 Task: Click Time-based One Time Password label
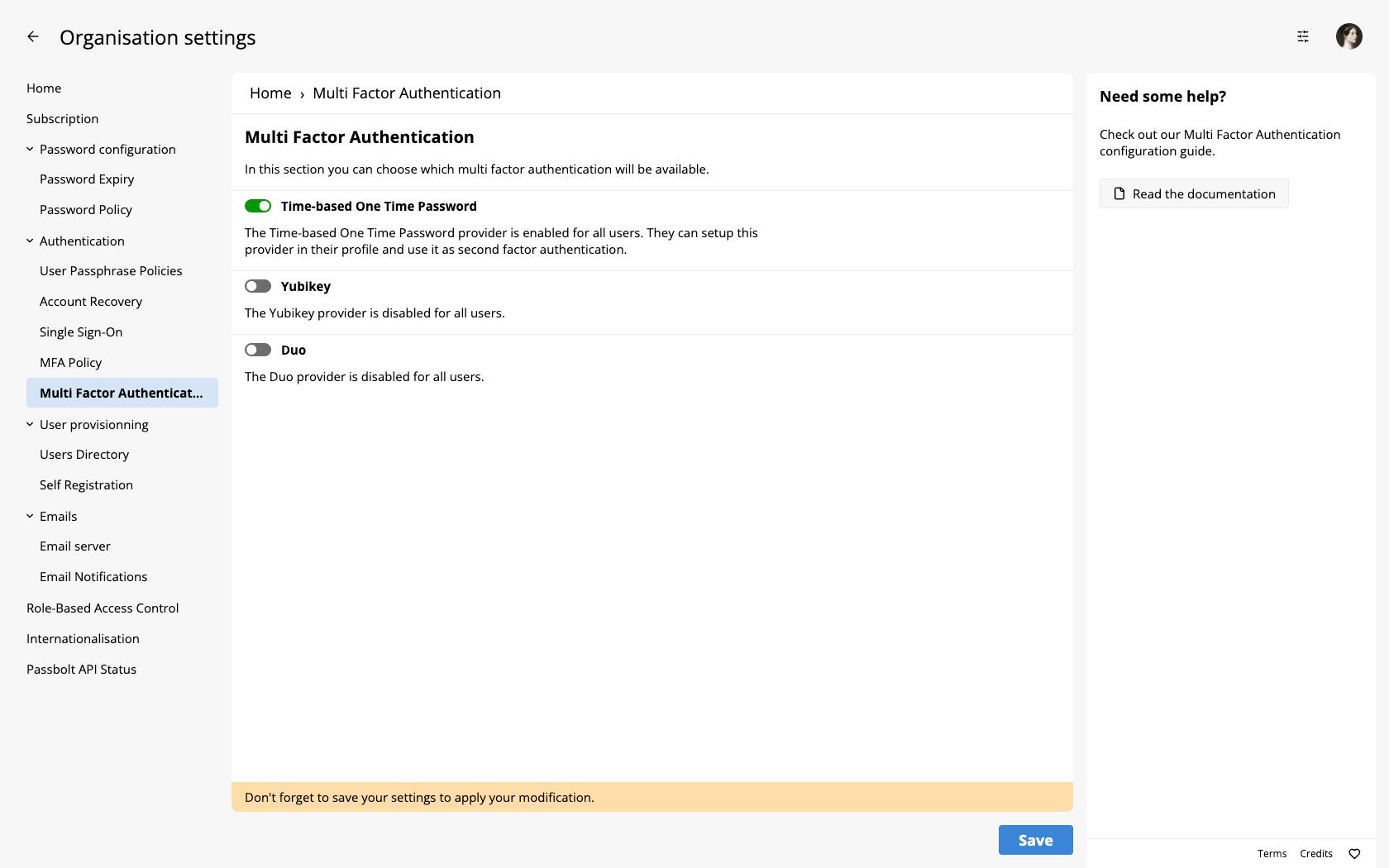[x=379, y=206]
